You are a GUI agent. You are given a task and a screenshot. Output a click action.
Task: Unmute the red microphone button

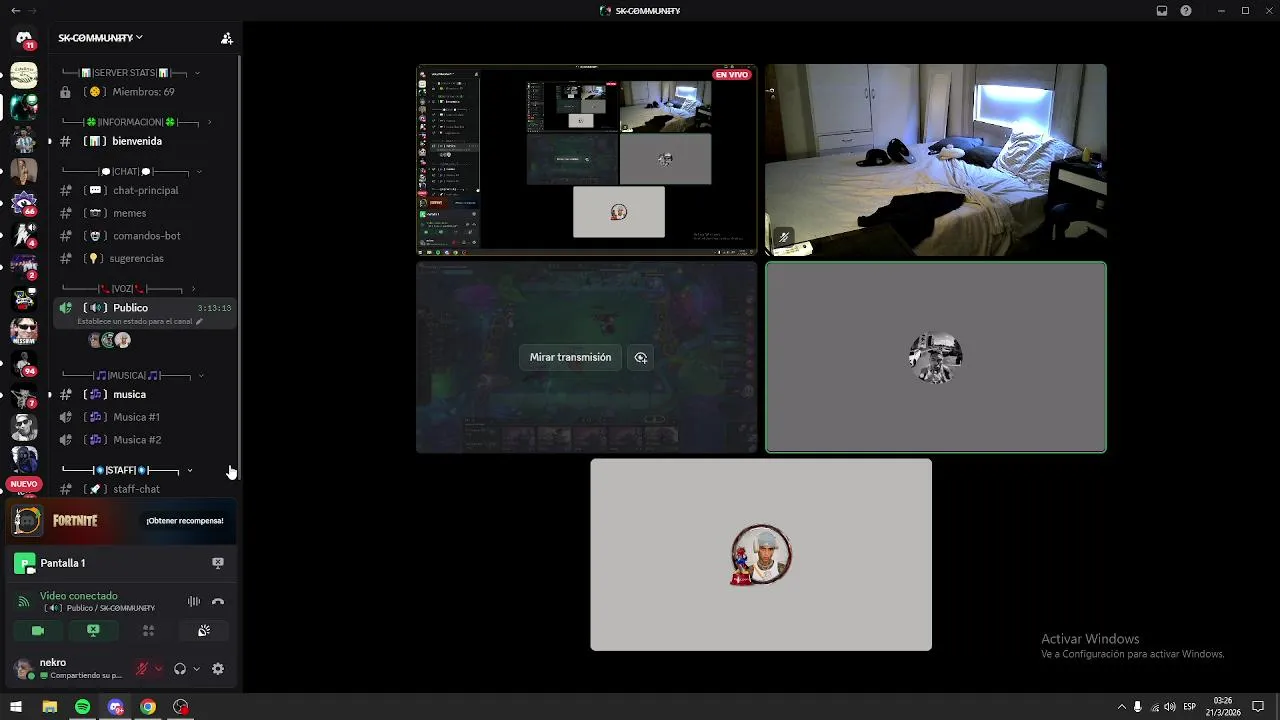142,669
